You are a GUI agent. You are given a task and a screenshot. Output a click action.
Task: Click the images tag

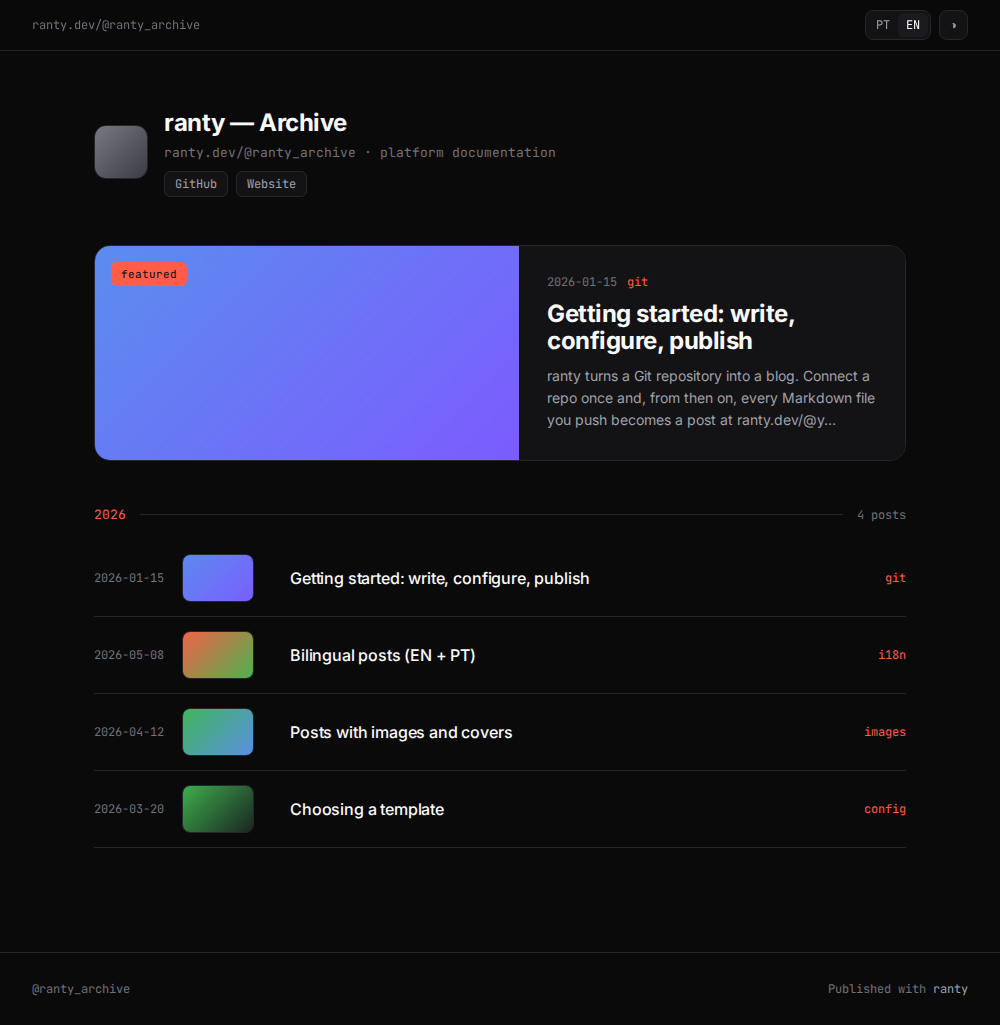(885, 732)
